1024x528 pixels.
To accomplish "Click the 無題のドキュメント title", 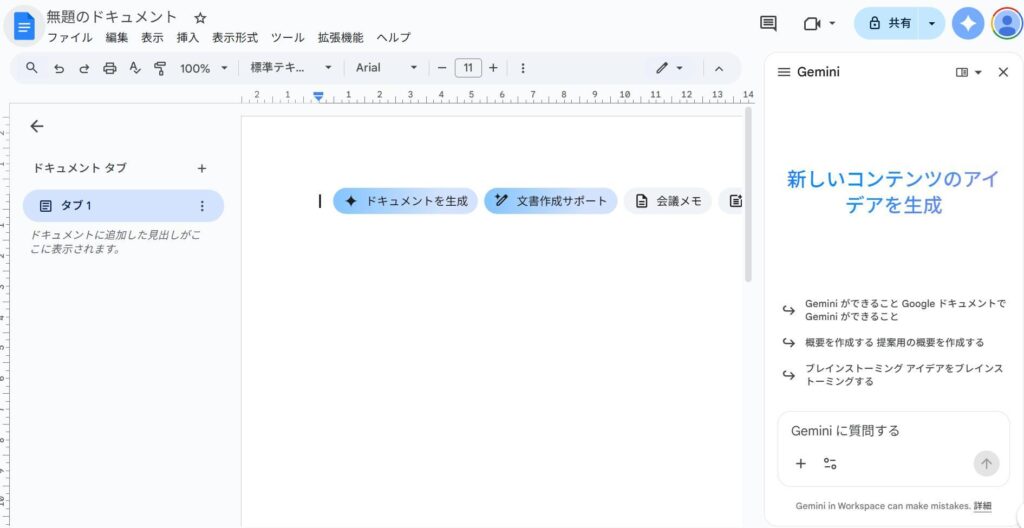I will 112,17.
